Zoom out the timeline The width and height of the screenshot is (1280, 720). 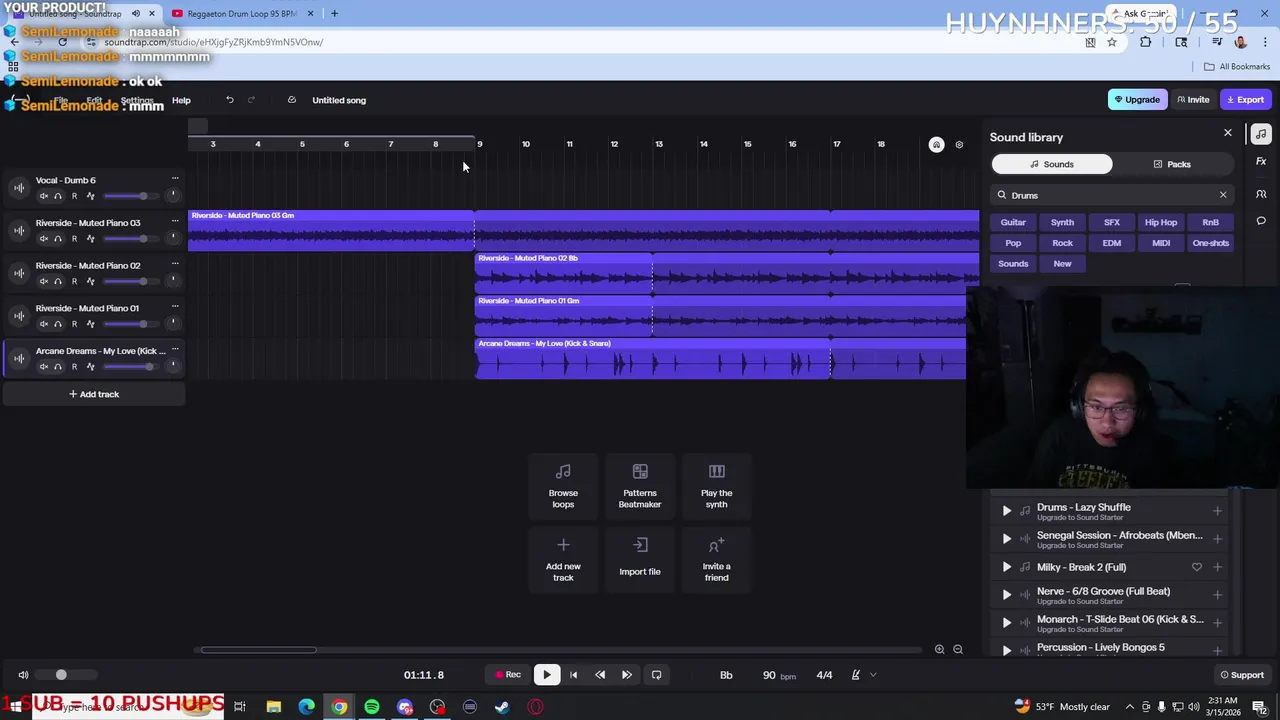(x=958, y=650)
